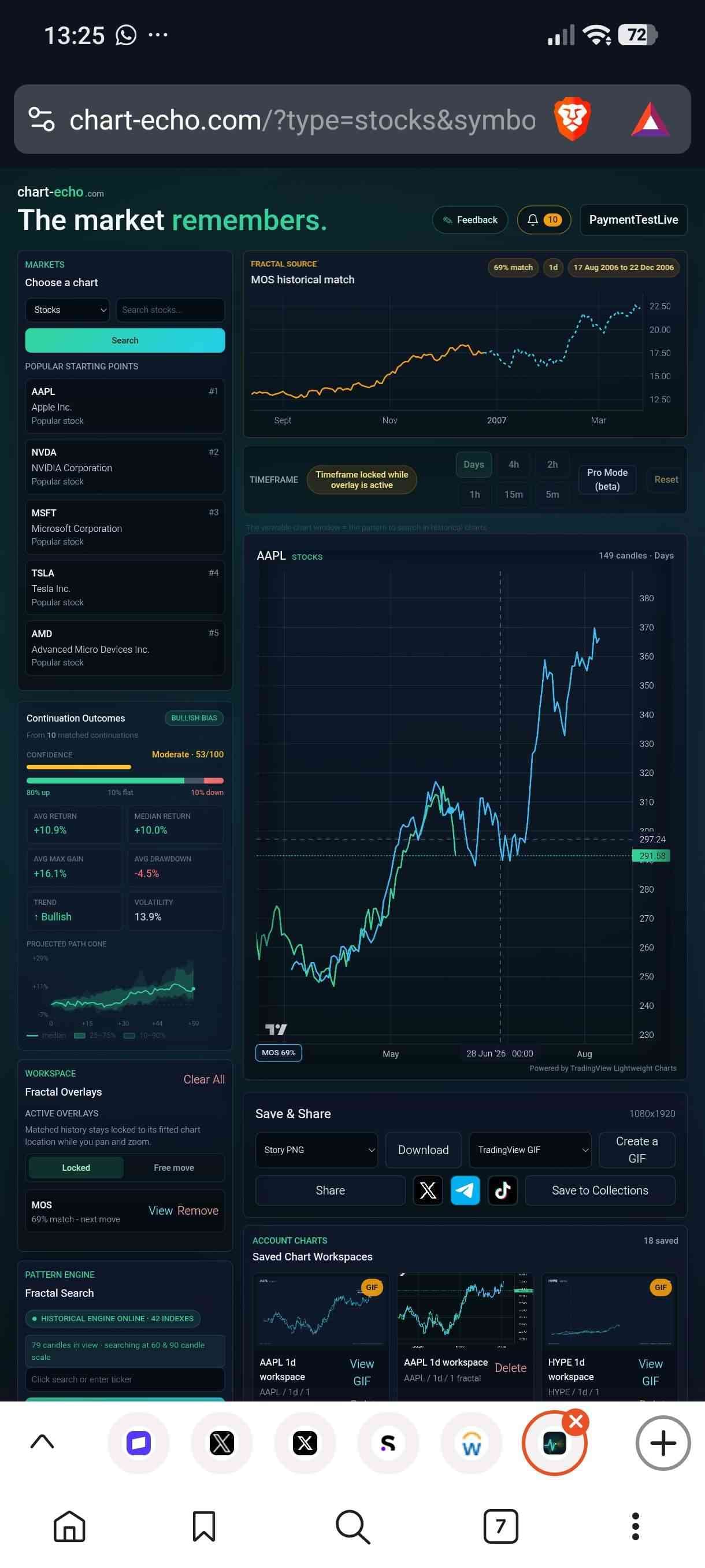Image resolution: width=705 pixels, height=1568 pixels.
Task: Open AAPL 1d workspace fractal thumbnail
Action: (465, 1310)
